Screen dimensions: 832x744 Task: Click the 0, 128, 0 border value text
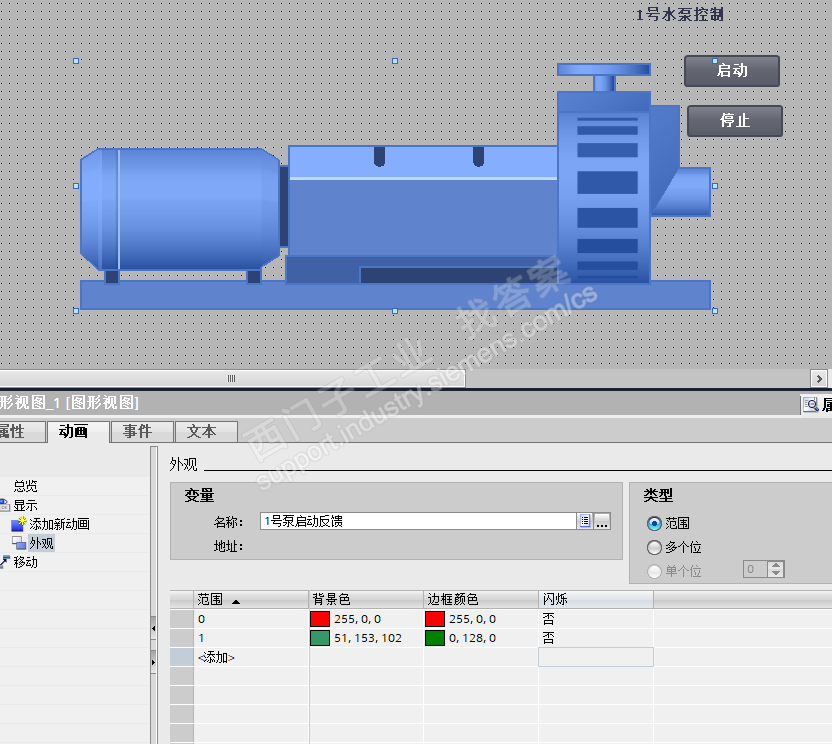coord(473,638)
